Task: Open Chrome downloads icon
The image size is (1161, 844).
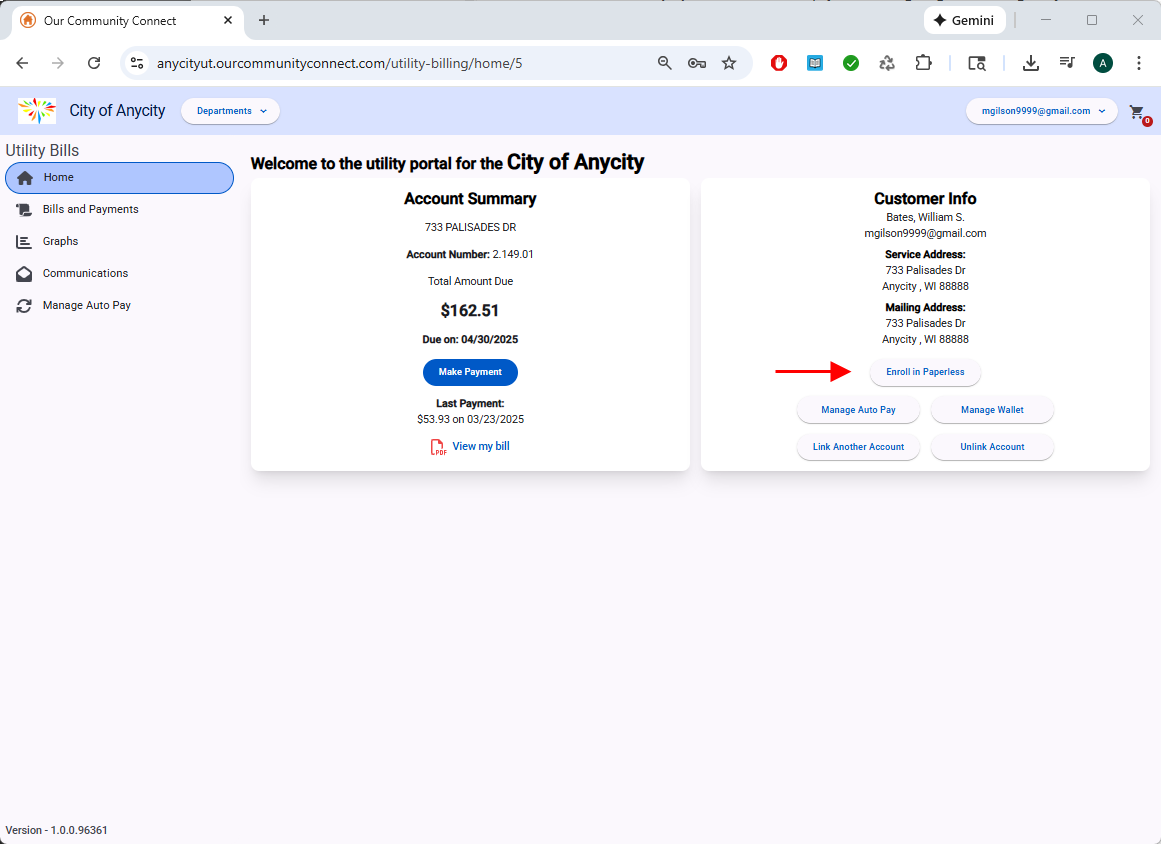Action: pyautogui.click(x=1031, y=63)
